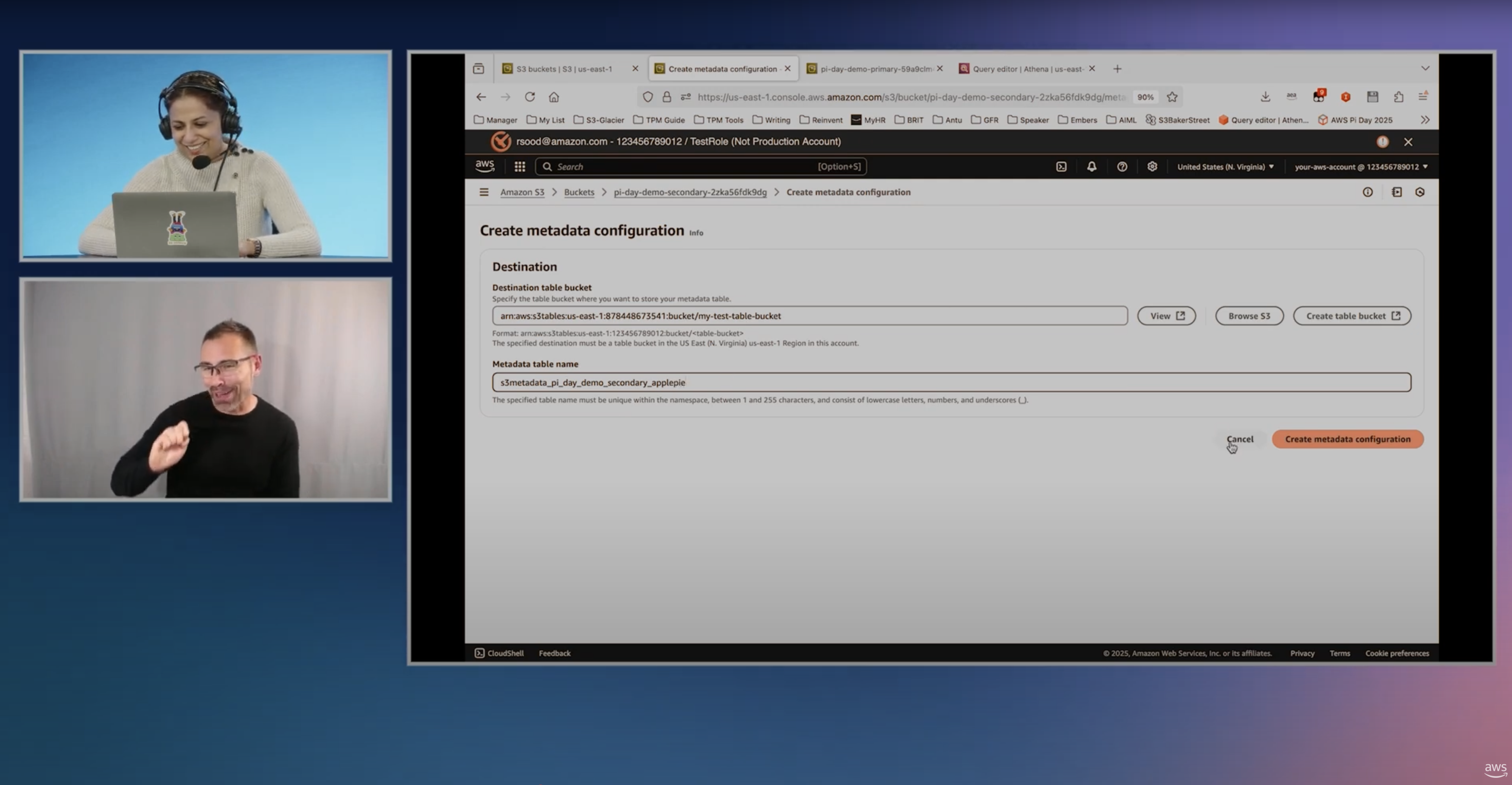Navigate to the Buckets breadcrumb link
Viewport: 1512px width, 785px height.
[x=579, y=192]
